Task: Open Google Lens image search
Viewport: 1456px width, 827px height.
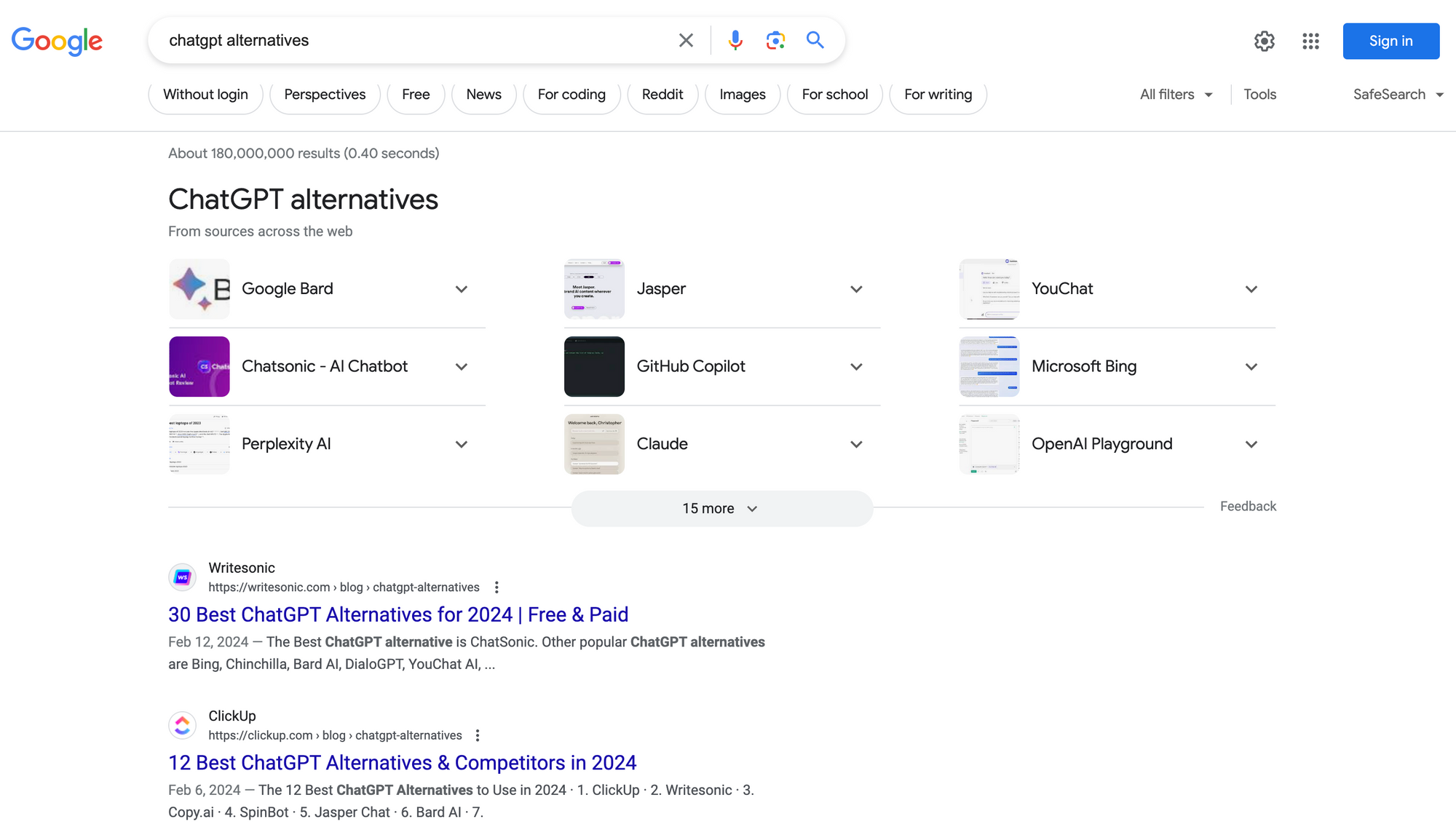Action: coord(775,40)
